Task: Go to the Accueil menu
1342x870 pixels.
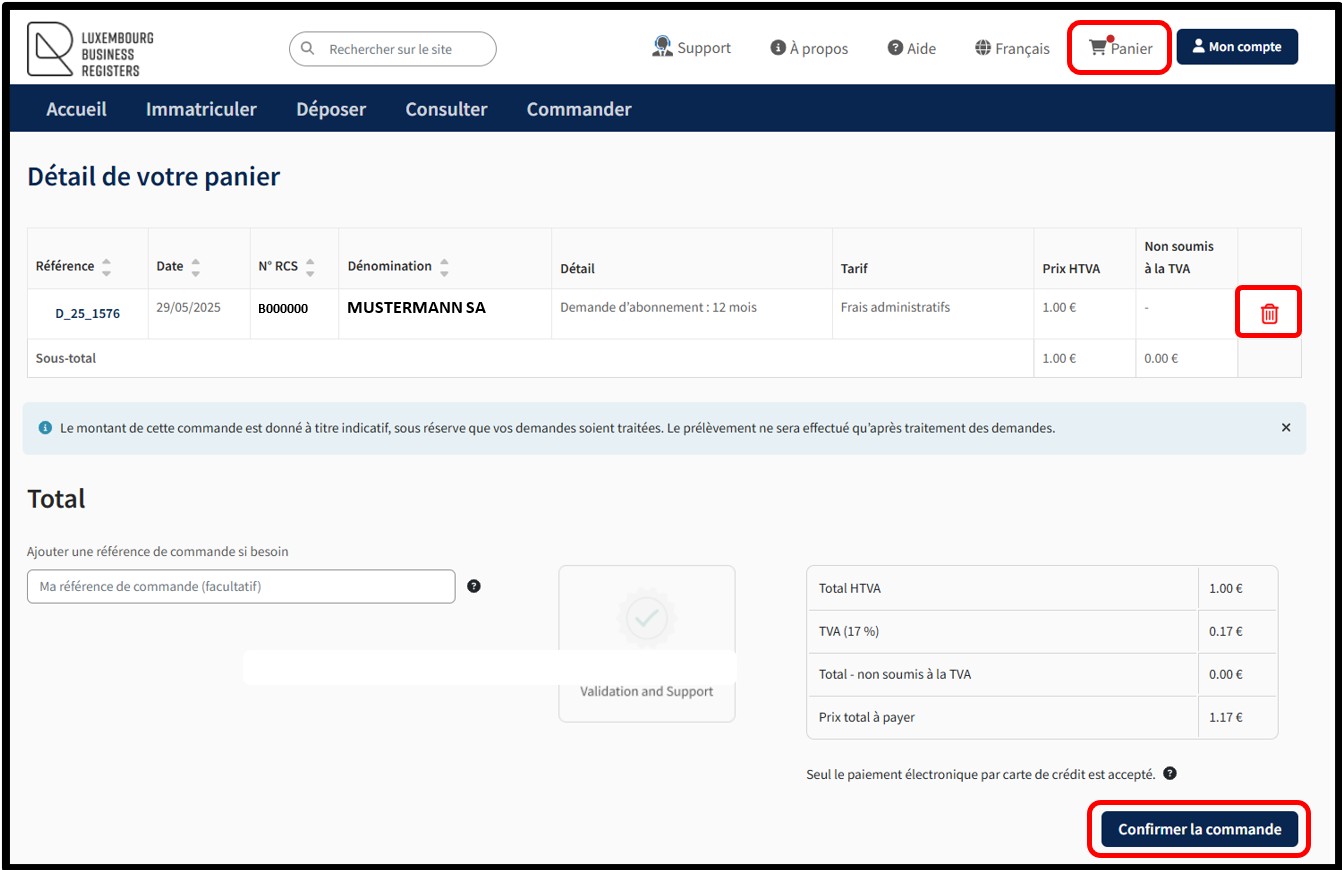Action: (76, 109)
